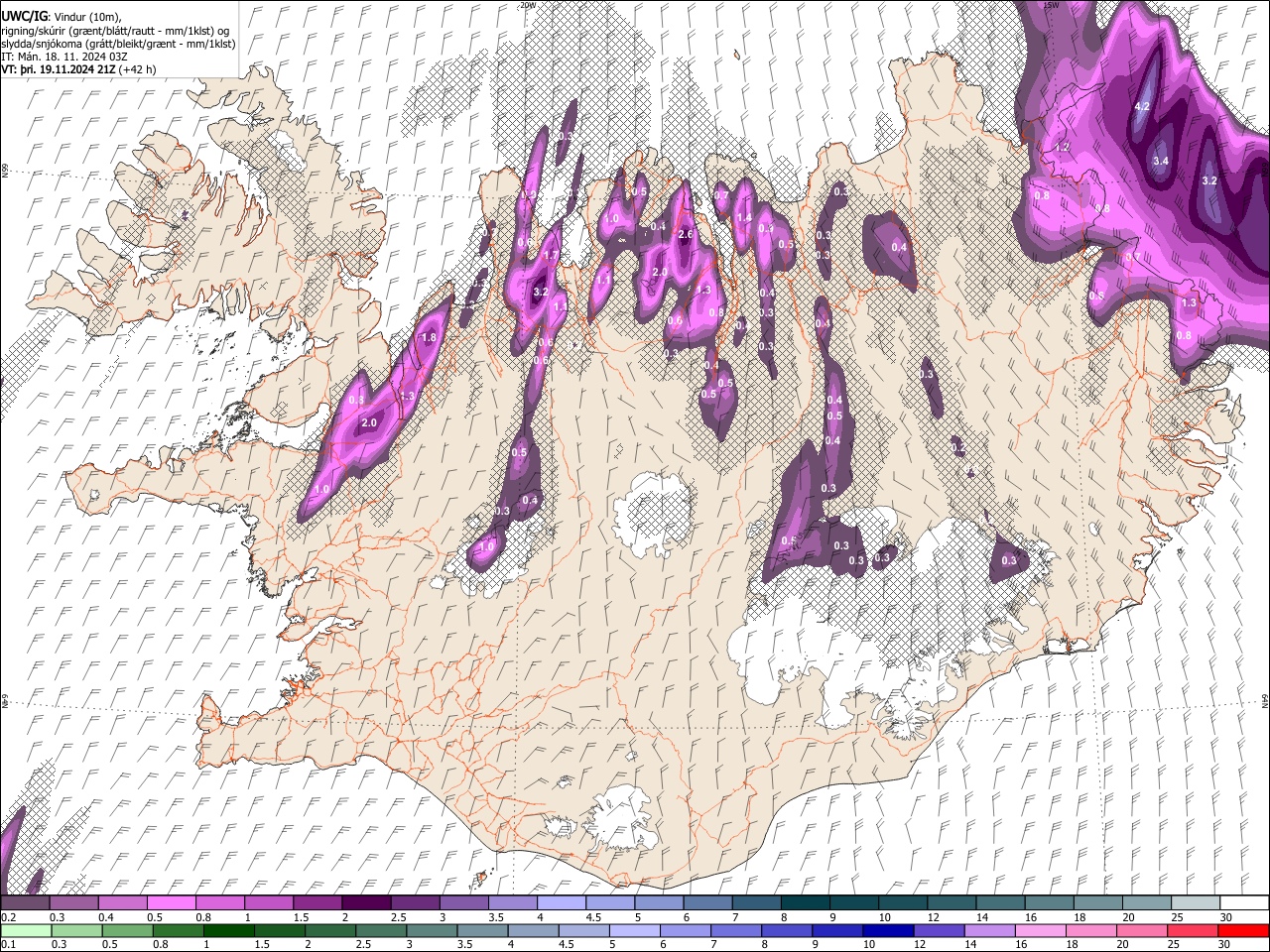Select the darkest purple 2–2.5 swatch in upper legend
Image resolution: width=1270 pixels, height=952 pixels.
(365, 903)
